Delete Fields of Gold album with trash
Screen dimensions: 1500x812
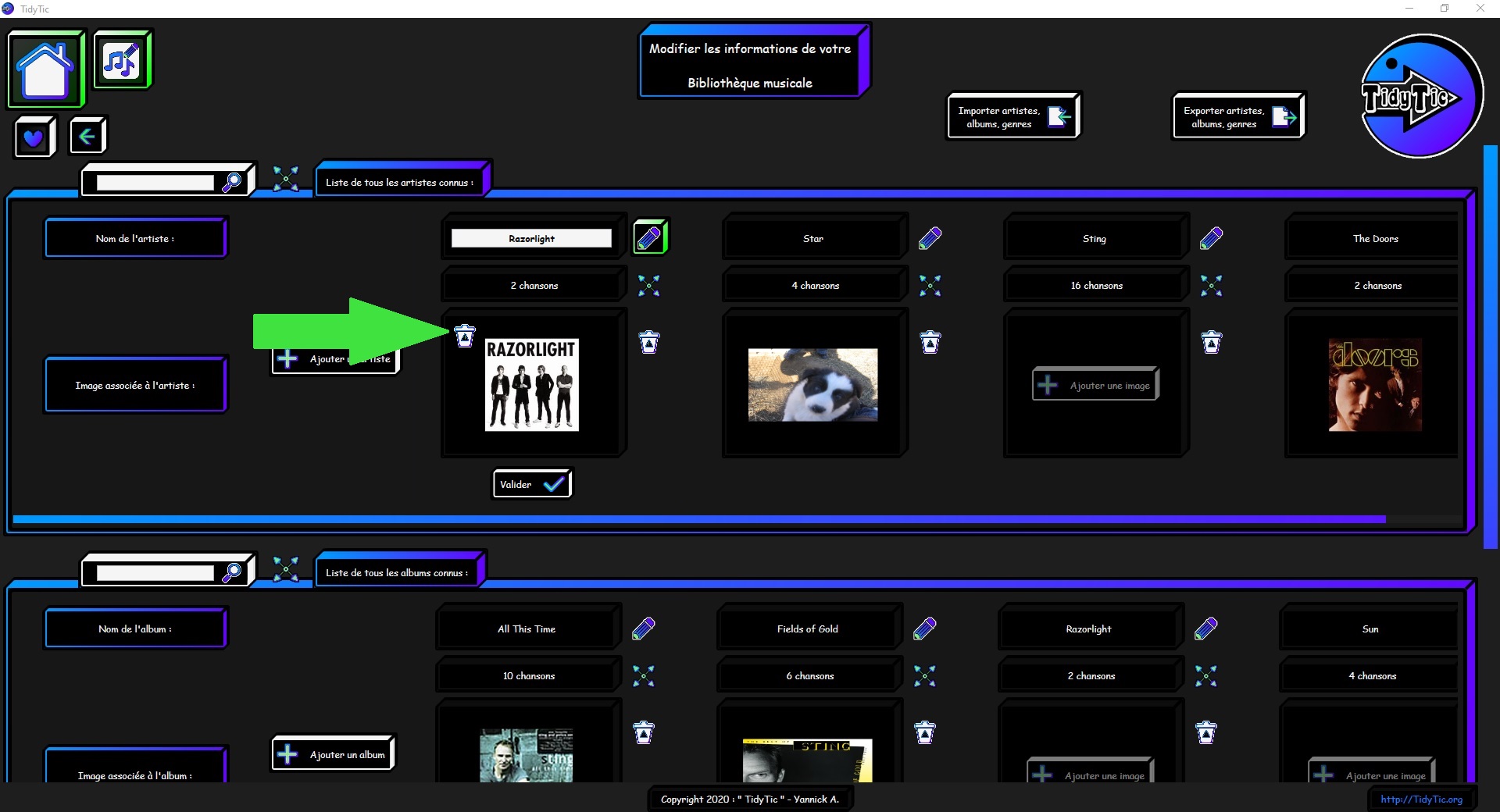tap(925, 732)
